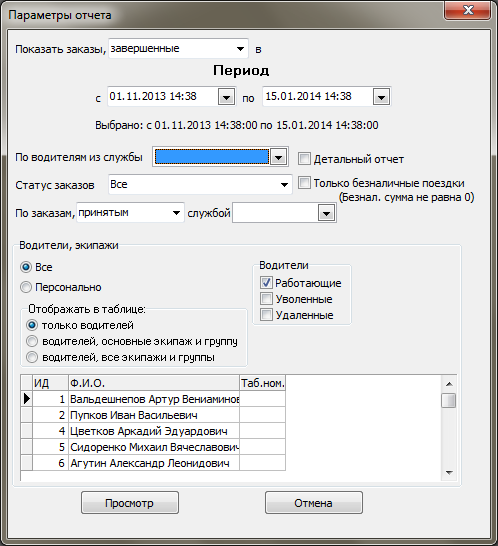
Task: Tick the 'Удаленные' drivers checkbox
Action: coord(266,315)
